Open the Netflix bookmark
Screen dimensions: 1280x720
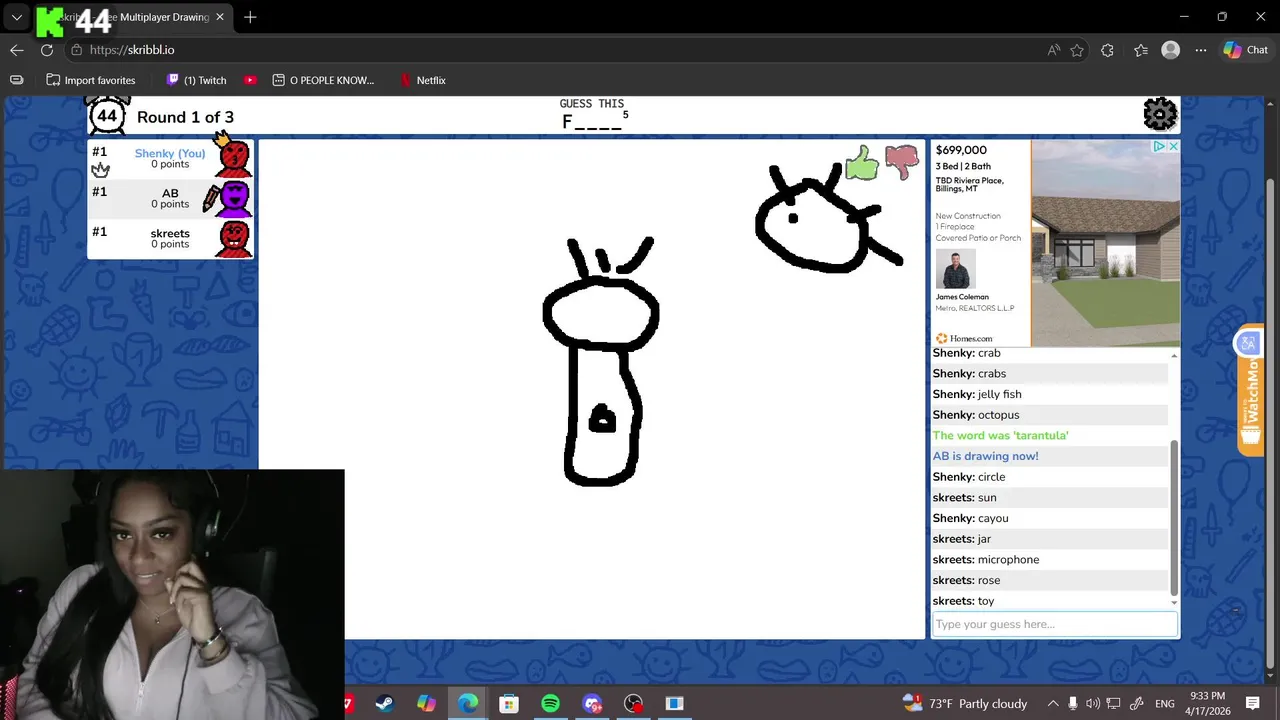click(x=422, y=80)
